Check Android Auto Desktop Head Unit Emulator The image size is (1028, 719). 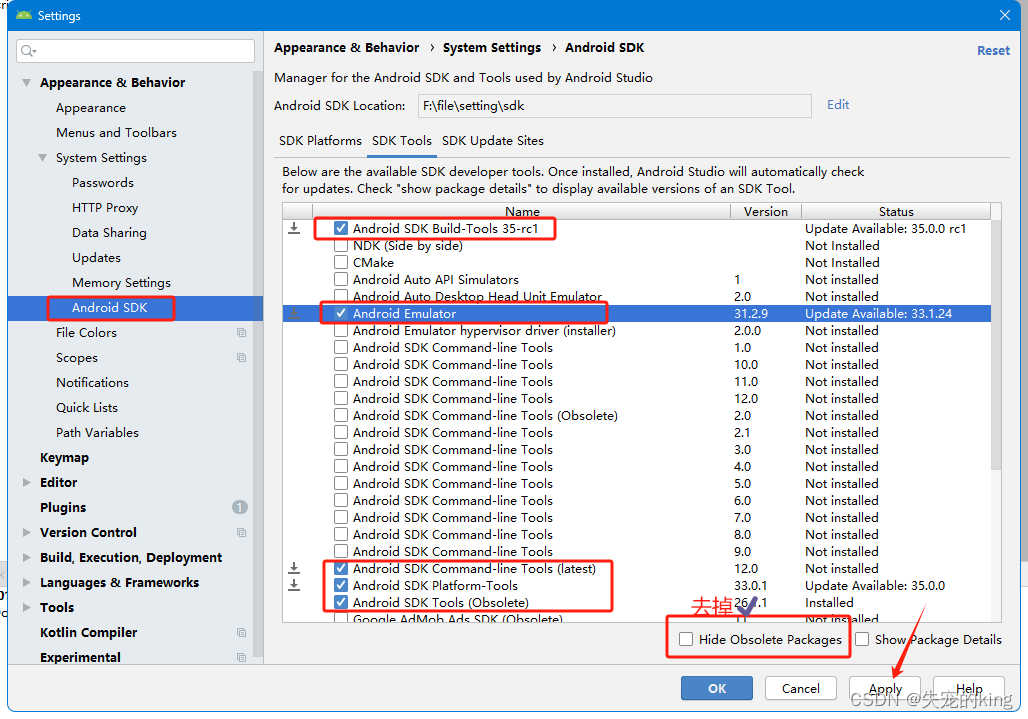tap(341, 296)
